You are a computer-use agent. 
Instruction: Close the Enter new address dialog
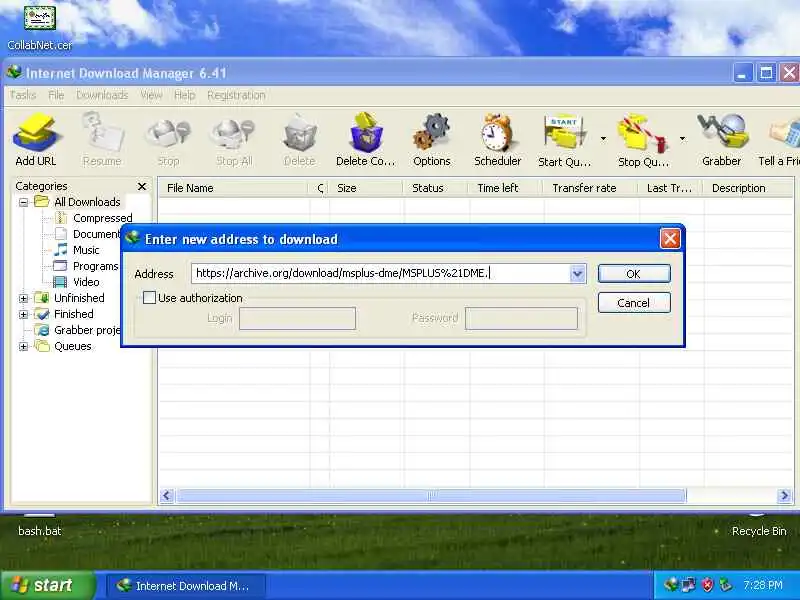coord(670,238)
